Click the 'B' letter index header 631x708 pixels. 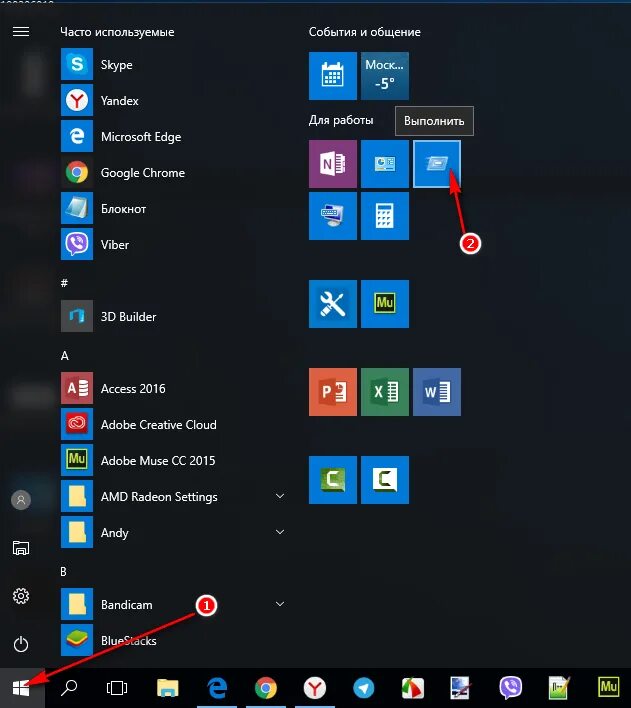(x=63, y=572)
